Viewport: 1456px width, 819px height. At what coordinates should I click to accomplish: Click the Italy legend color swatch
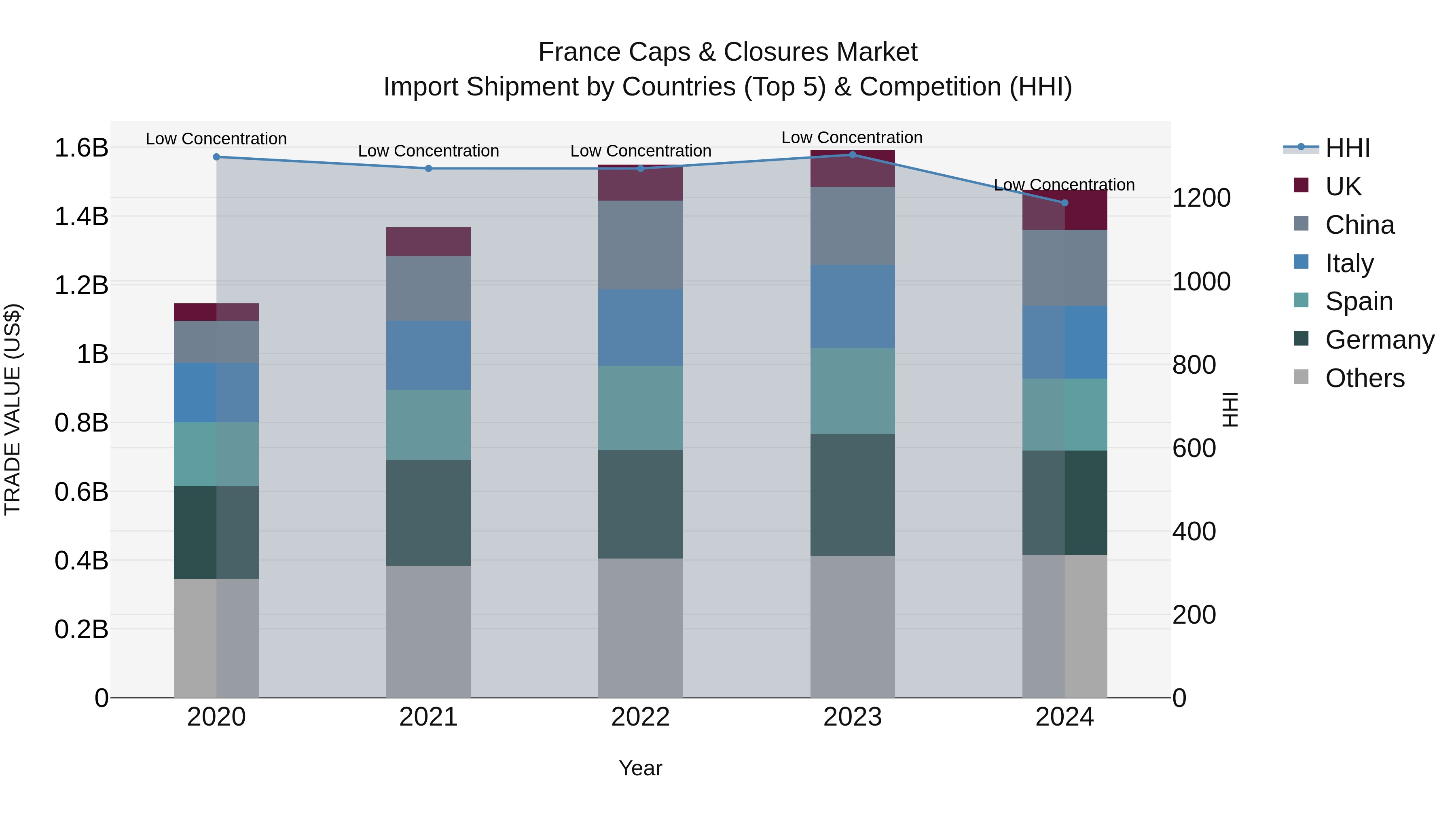click(1301, 262)
